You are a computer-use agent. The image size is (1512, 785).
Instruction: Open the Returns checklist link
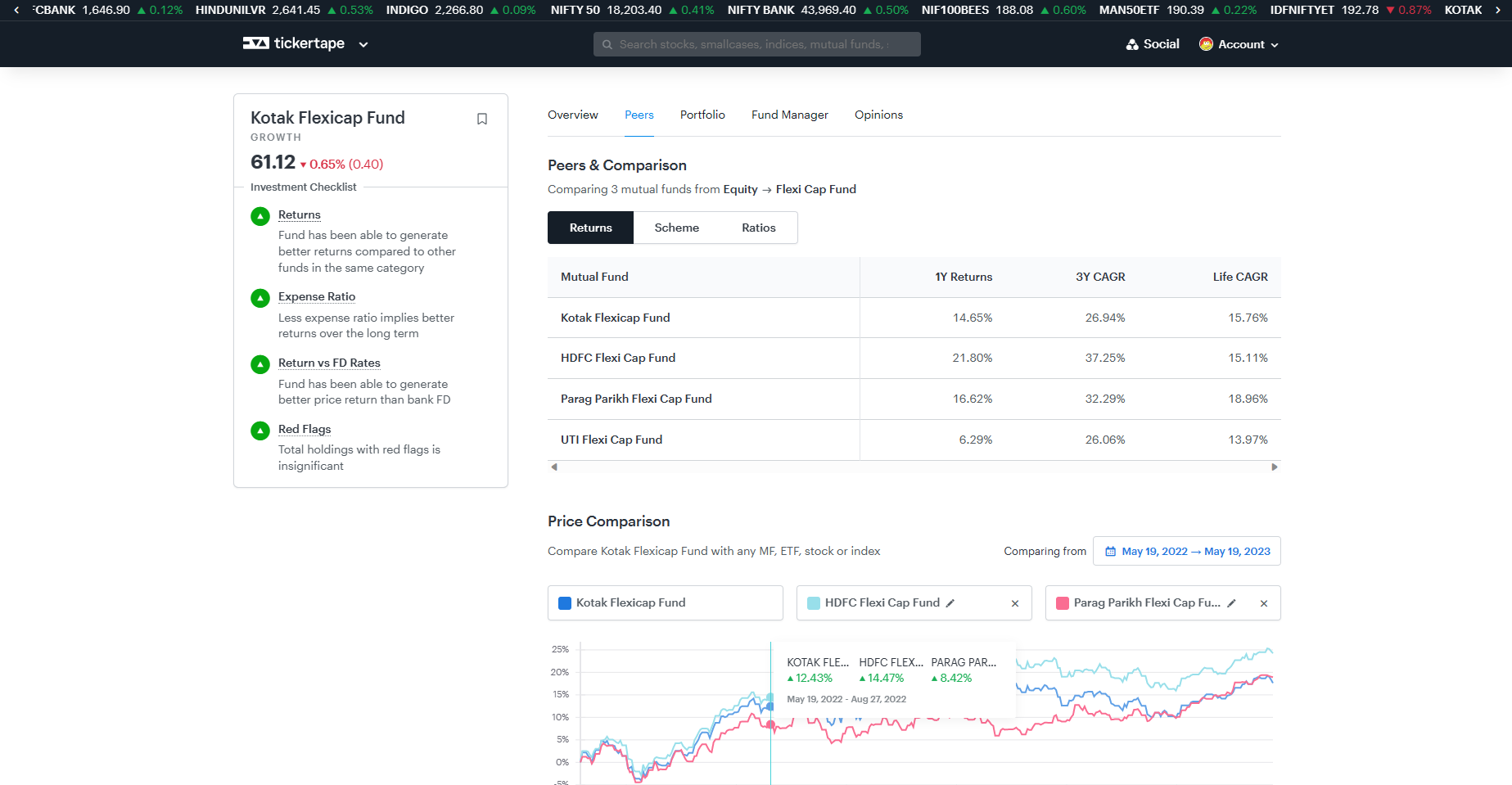tap(300, 214)
